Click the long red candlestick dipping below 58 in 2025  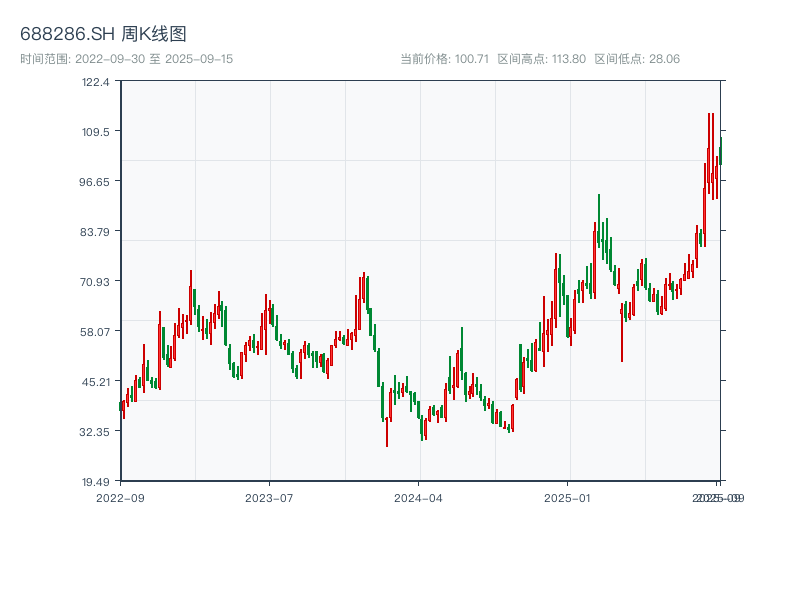click(622, 333)
